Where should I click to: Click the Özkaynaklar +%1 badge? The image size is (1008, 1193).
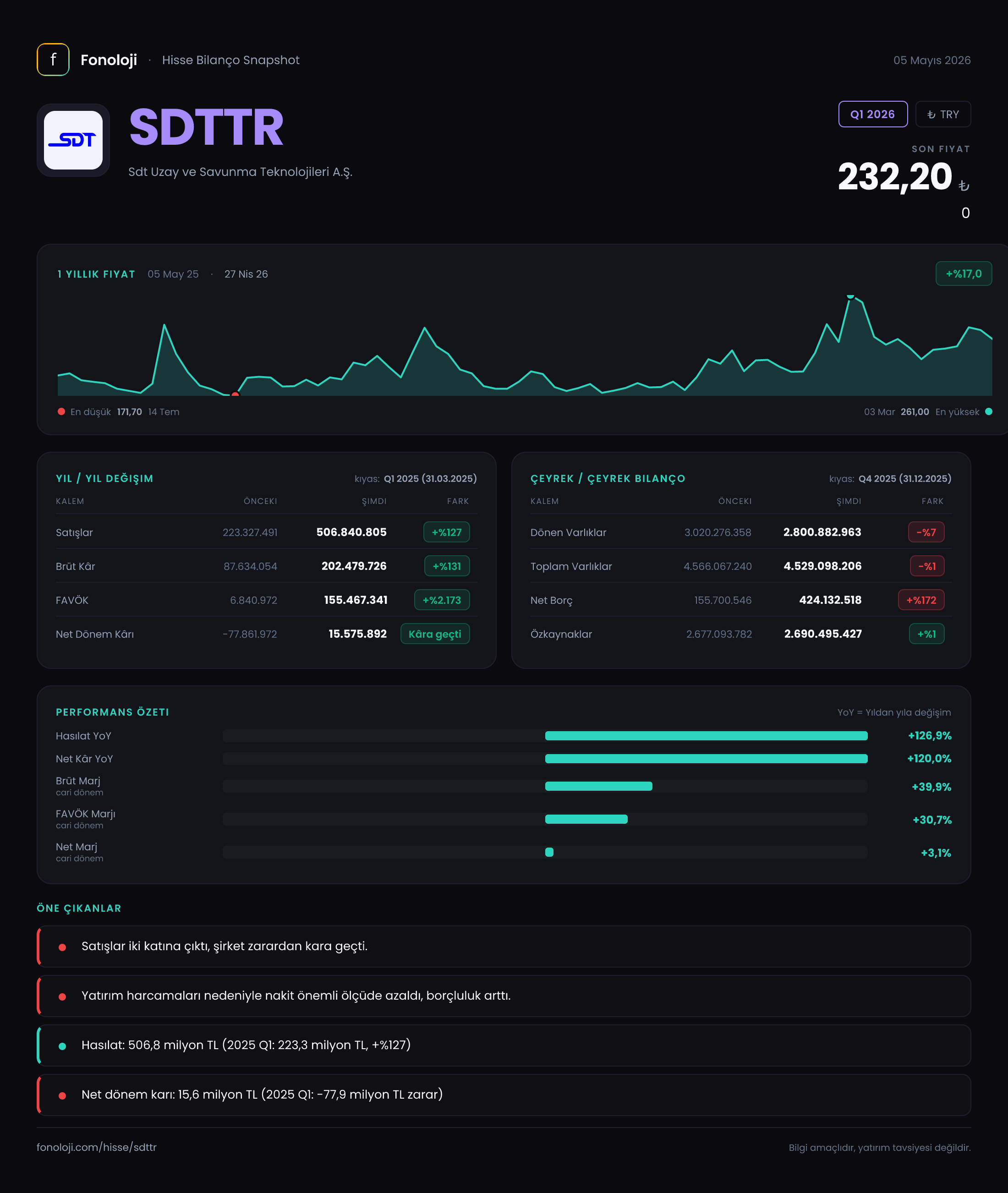point(926,634)
